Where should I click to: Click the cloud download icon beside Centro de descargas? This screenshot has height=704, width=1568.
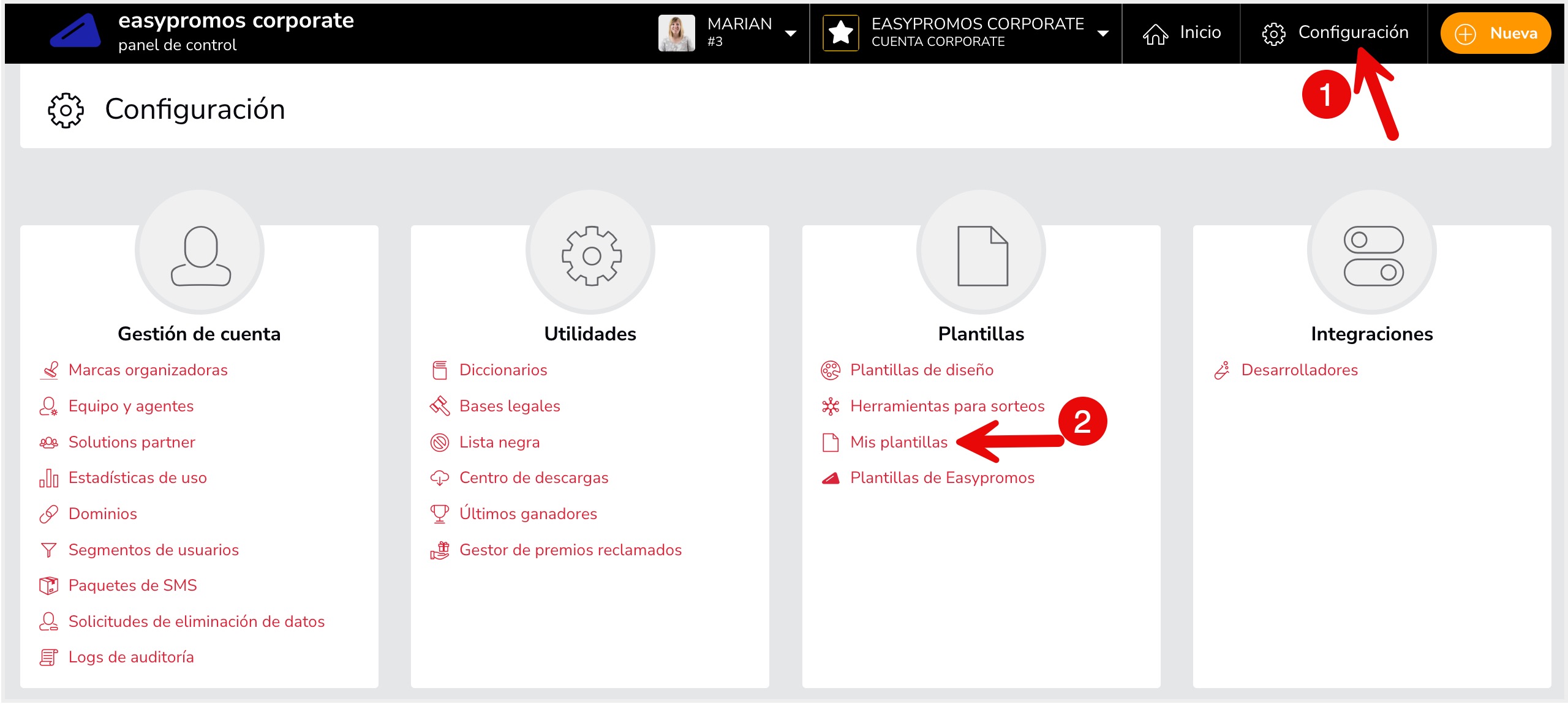[x=440, y=478]
